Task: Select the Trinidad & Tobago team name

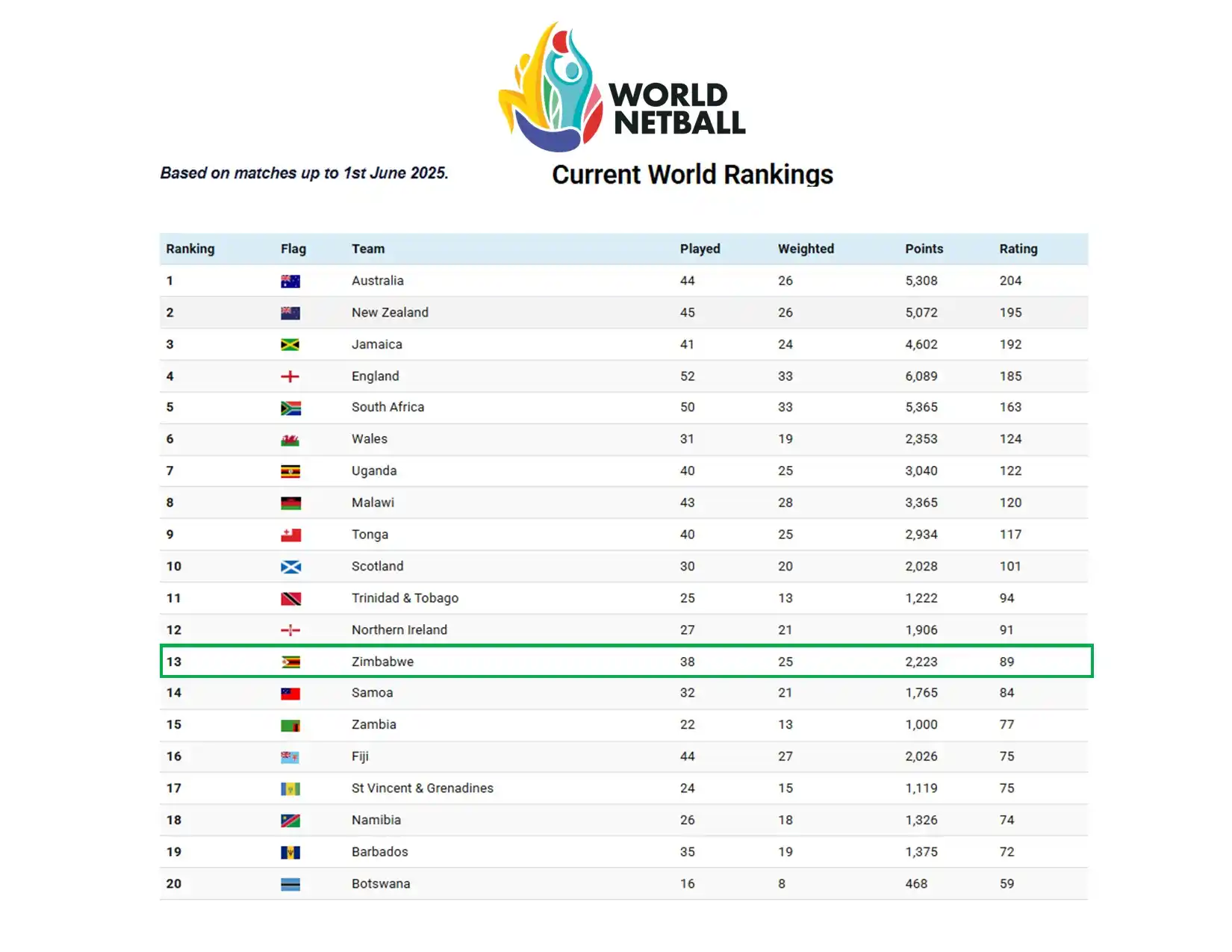Action: (405, 598)
